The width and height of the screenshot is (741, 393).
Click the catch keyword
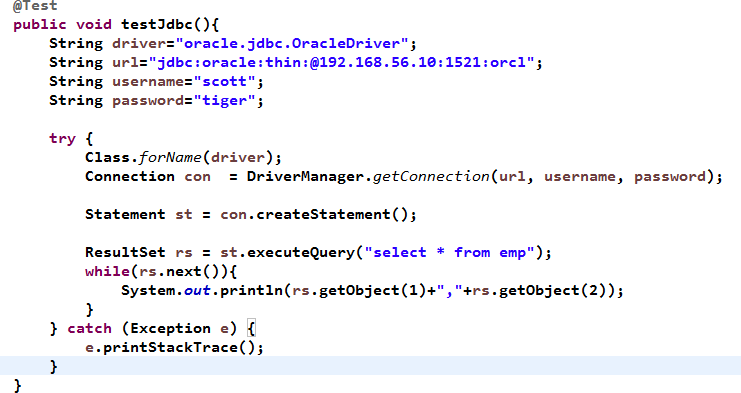(x=89, y=329)
